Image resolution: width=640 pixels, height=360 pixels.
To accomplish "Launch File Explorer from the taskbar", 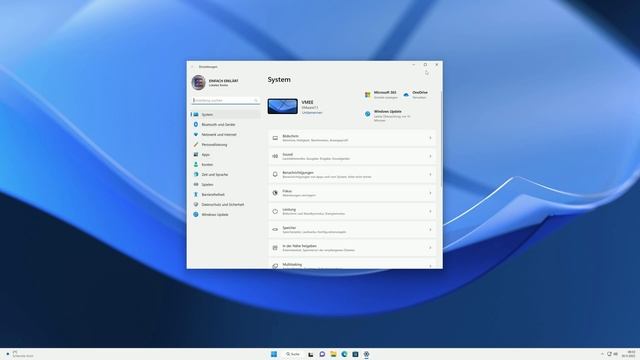I will point(333,354).
